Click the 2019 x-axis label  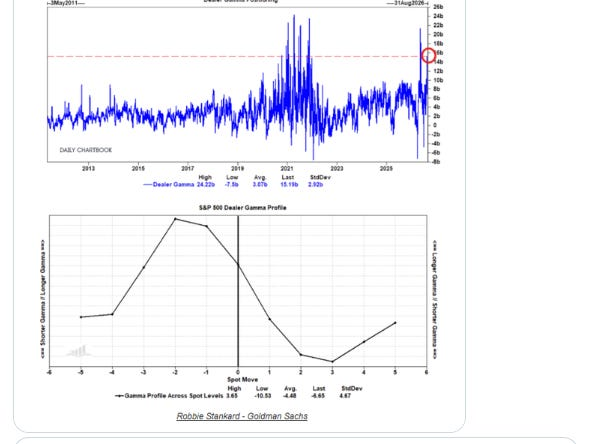tap(238, 168)
